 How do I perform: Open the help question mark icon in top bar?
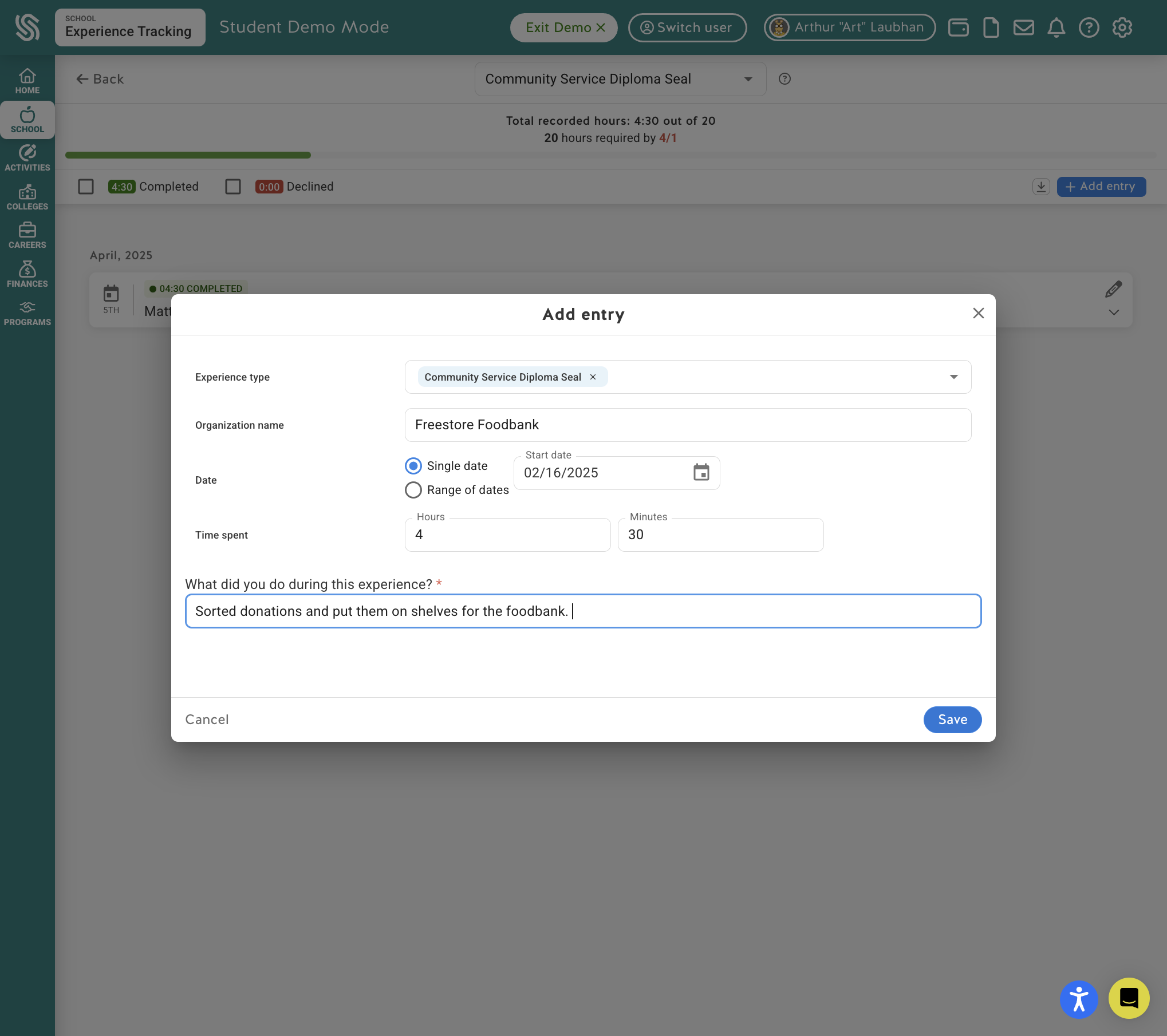click(x=1089, y=27)
